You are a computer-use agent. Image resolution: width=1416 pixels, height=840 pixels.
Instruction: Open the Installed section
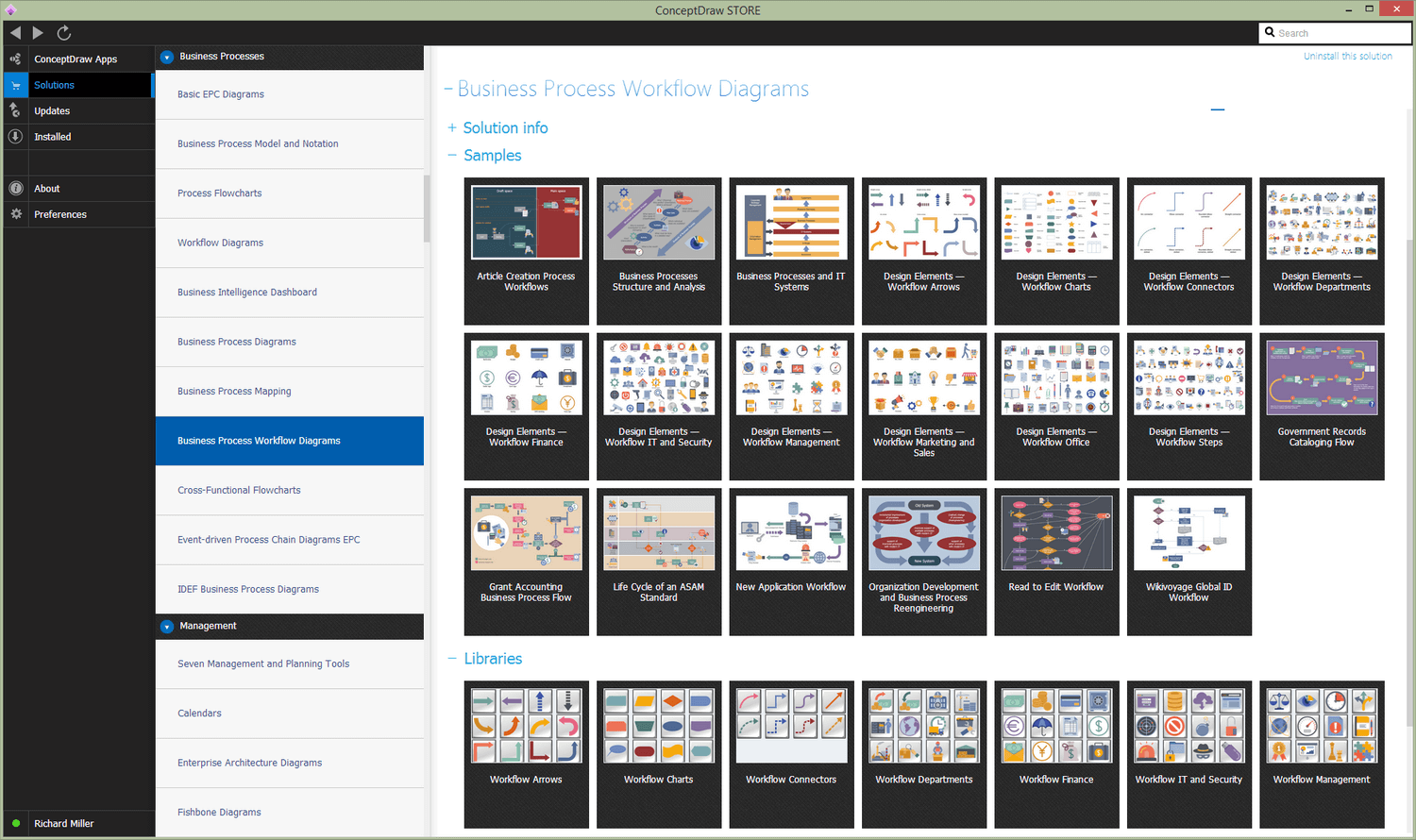(x=79, y=137)
